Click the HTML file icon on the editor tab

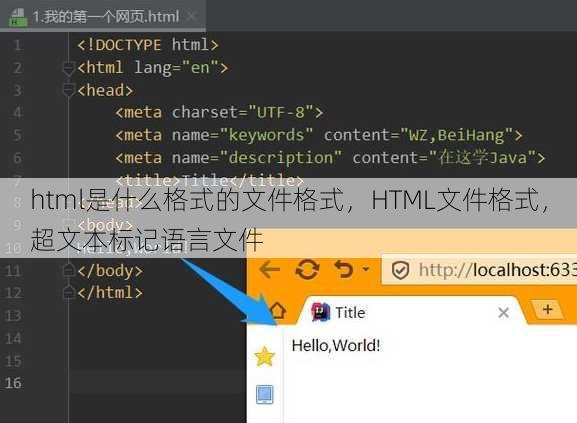click(18, 17)
